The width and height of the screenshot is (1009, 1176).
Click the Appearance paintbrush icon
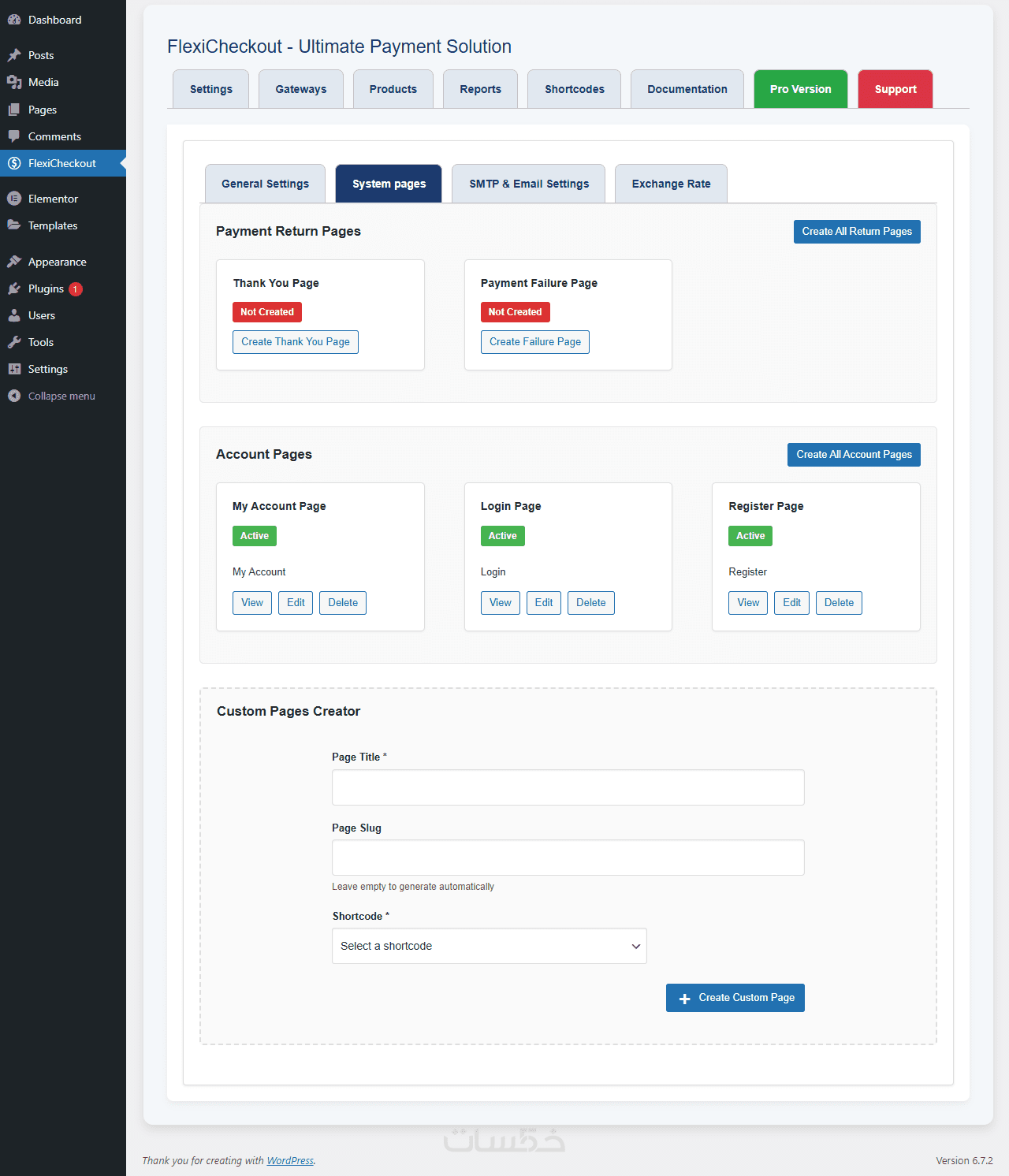pyautogui.click(x=14, y=262)
